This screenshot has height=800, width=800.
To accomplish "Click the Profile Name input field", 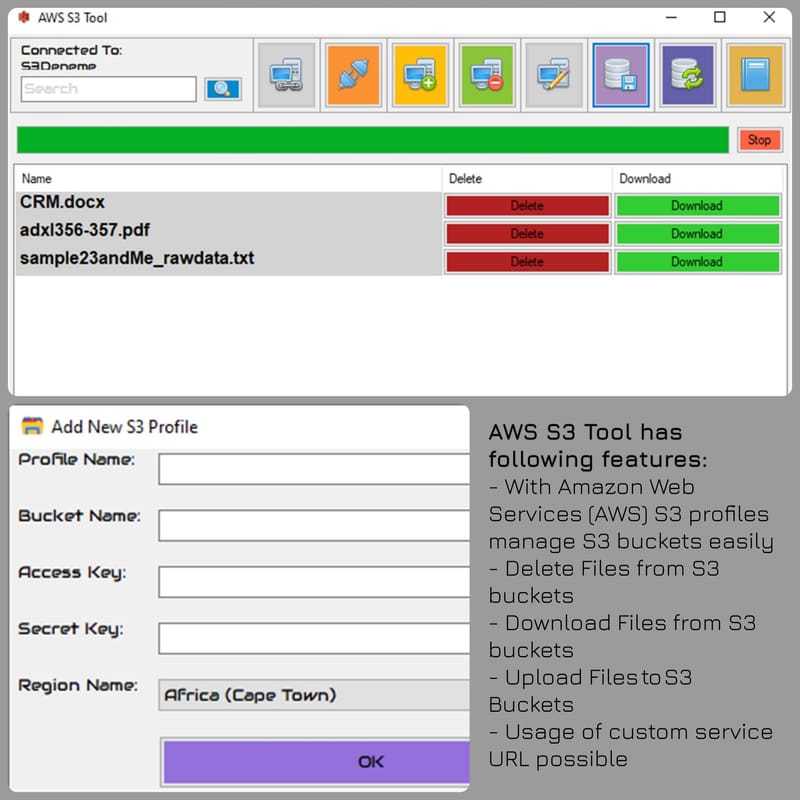I will click(314, 469).
